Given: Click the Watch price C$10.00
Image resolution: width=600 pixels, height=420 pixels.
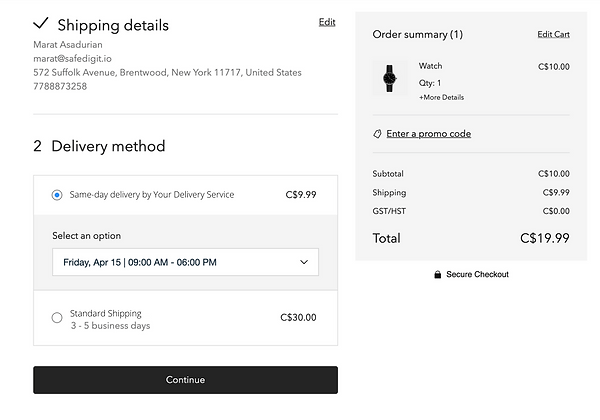Looking at the screenshot, I should (554, 67).
